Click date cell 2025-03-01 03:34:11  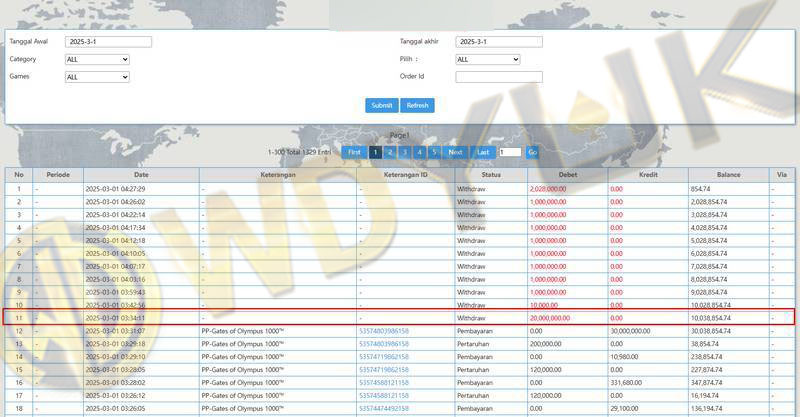[x=115, y=318]
